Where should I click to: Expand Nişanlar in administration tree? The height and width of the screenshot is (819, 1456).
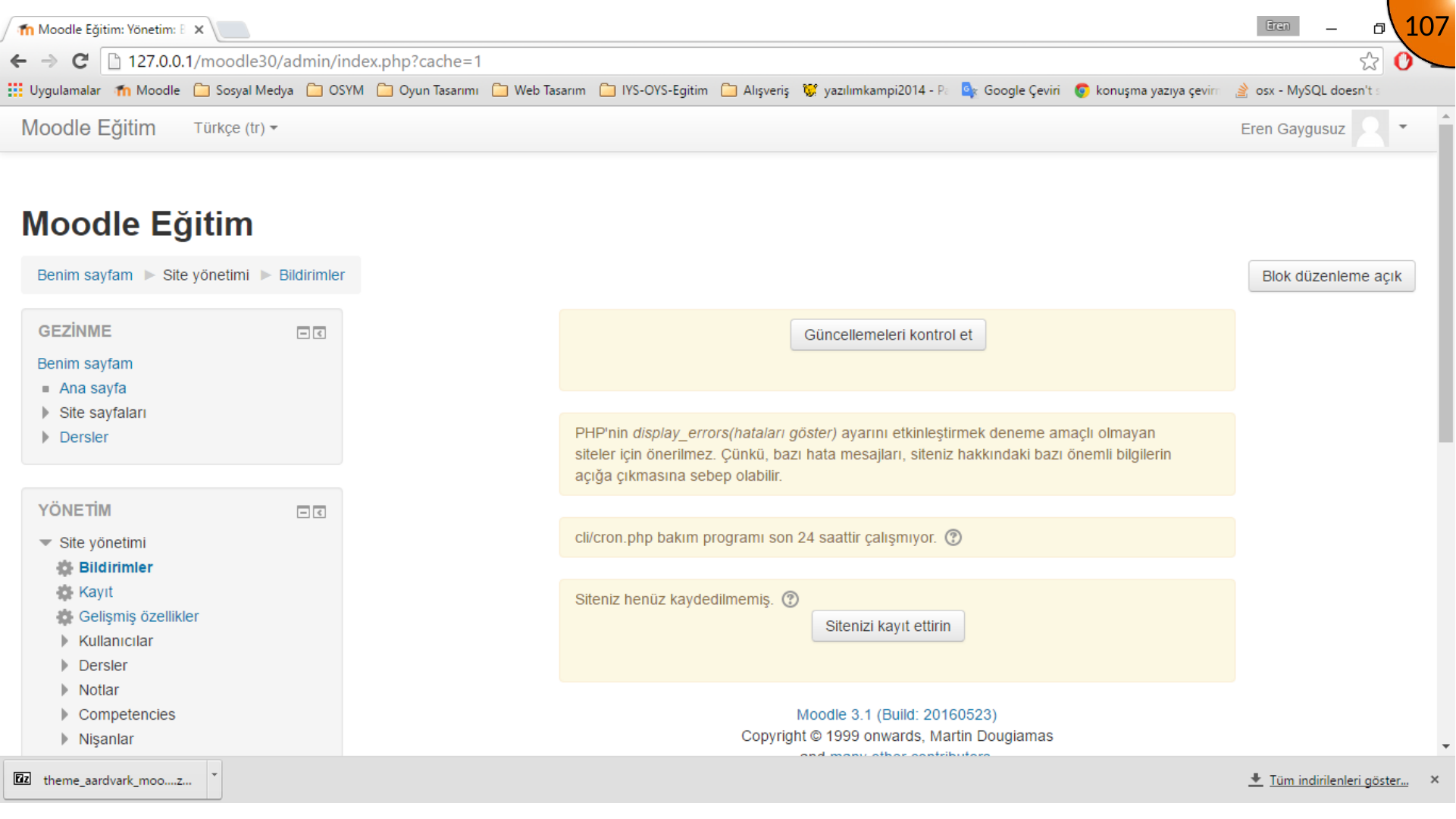click(64, 739)
